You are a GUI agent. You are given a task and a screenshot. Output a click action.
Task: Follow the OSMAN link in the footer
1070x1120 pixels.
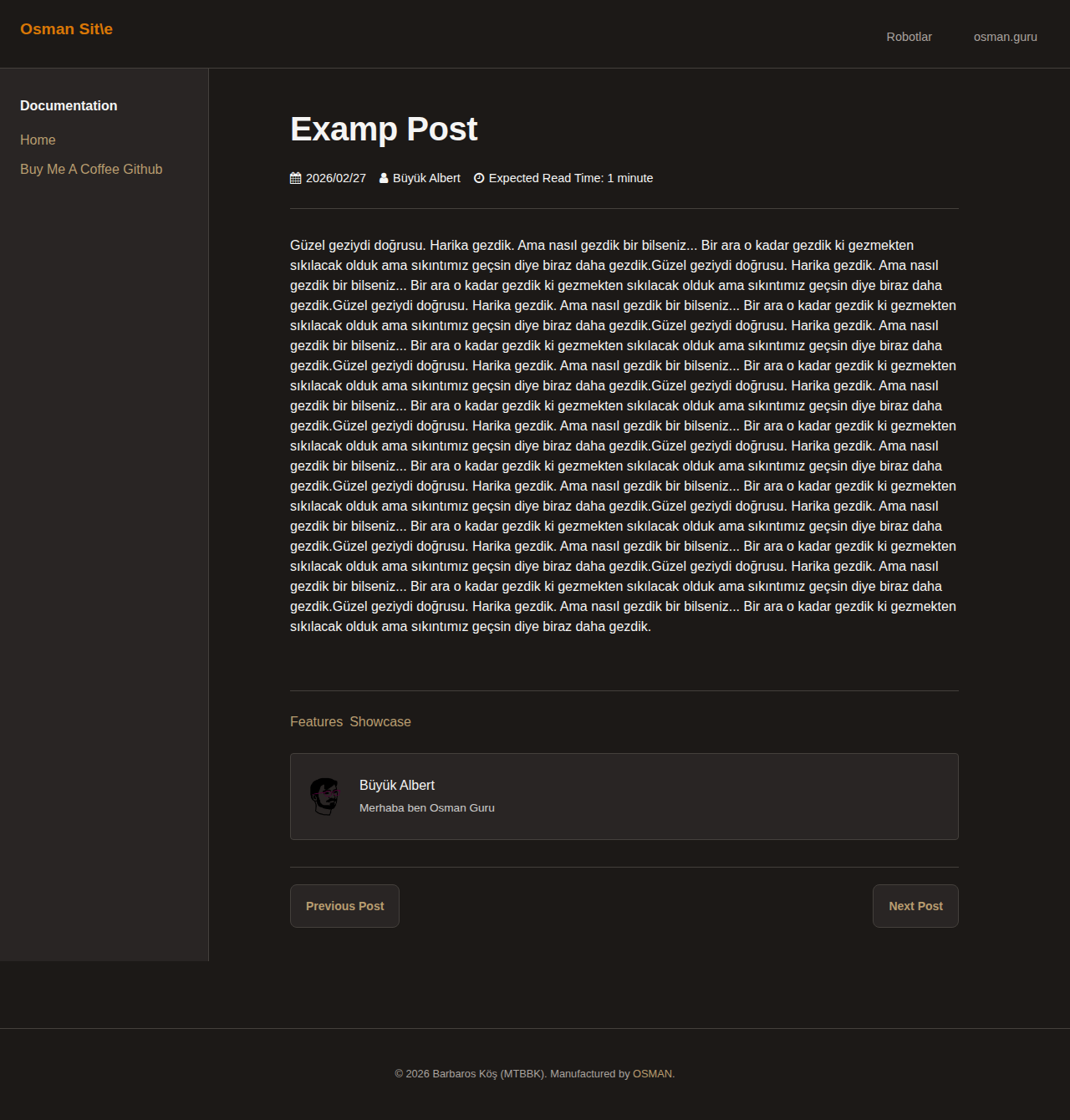652,1074
